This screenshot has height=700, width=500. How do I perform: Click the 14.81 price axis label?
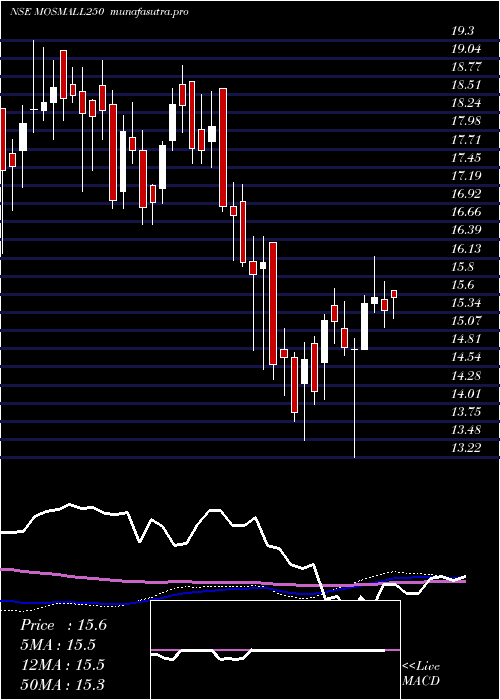point(466,339)
